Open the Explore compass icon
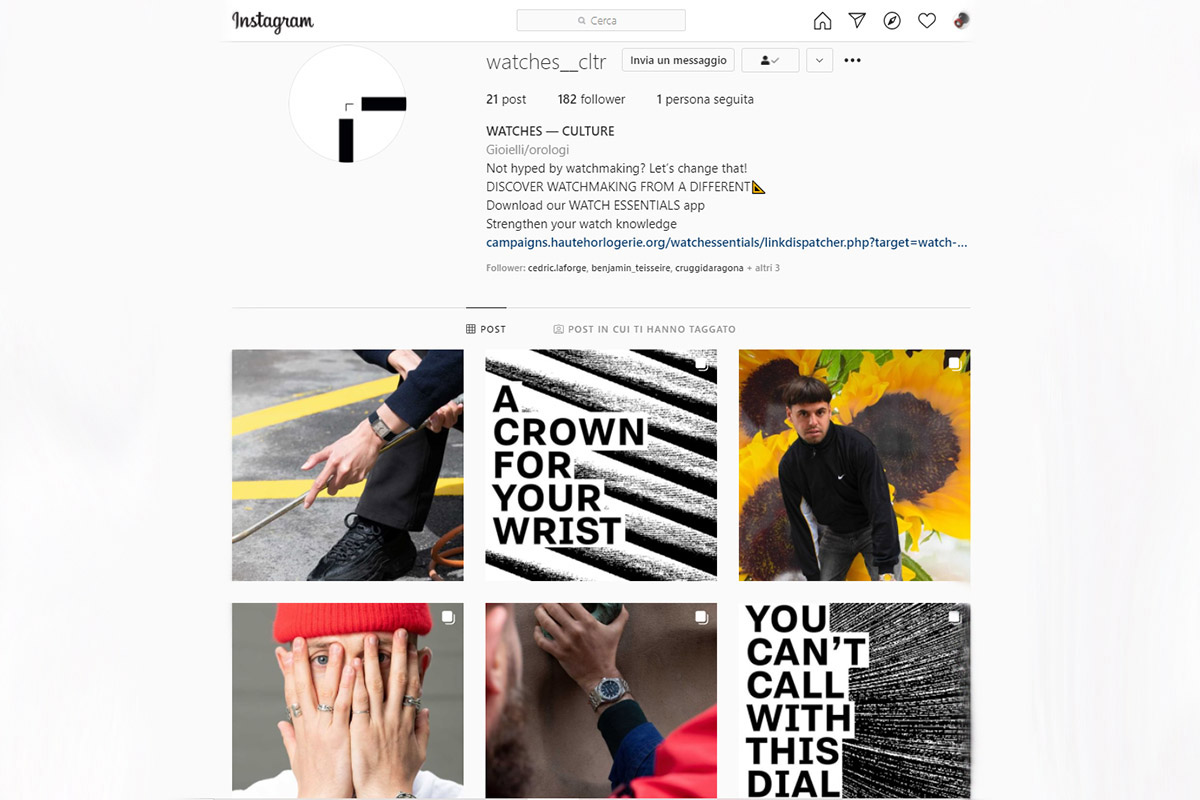Viewport: 1200px width, 800px height. click(x=892, y=21)
